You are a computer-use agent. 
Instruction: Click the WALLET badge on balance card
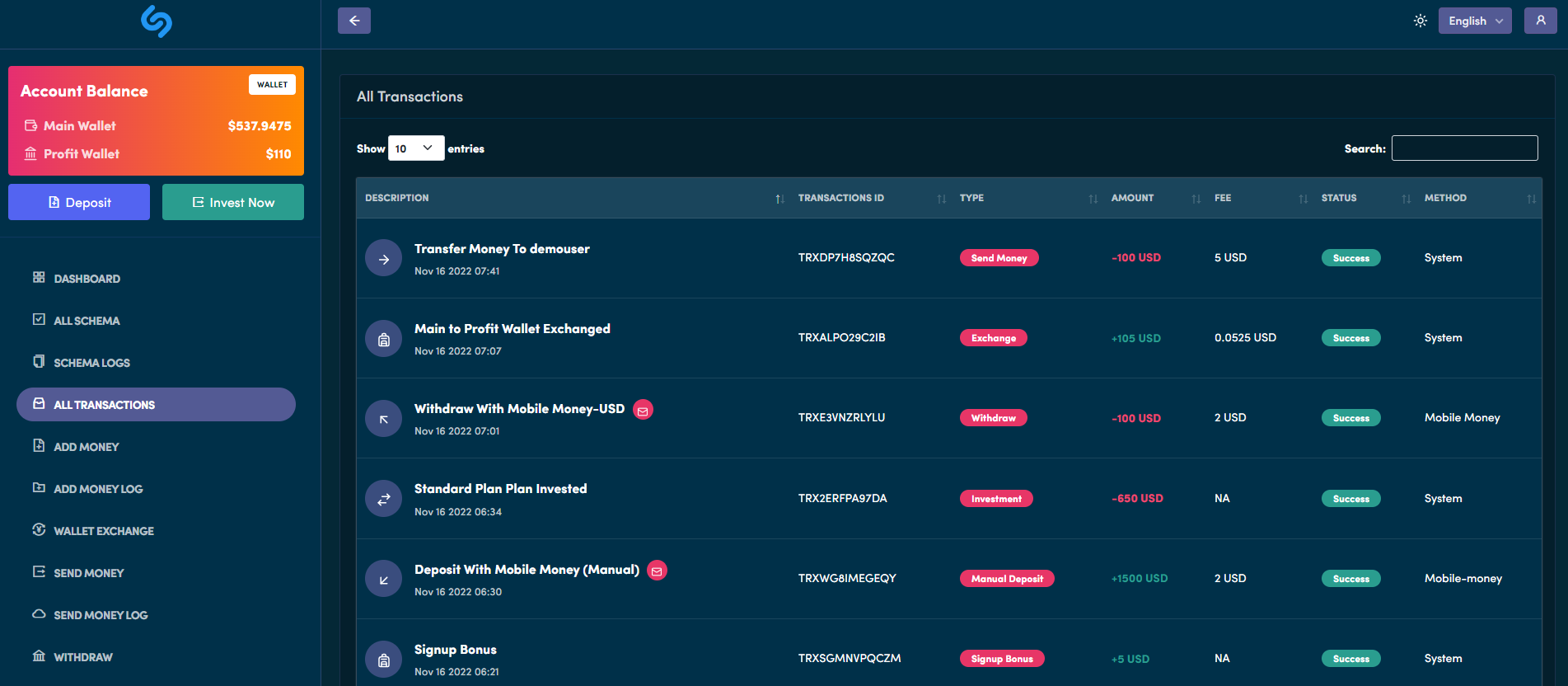[272, 85]
